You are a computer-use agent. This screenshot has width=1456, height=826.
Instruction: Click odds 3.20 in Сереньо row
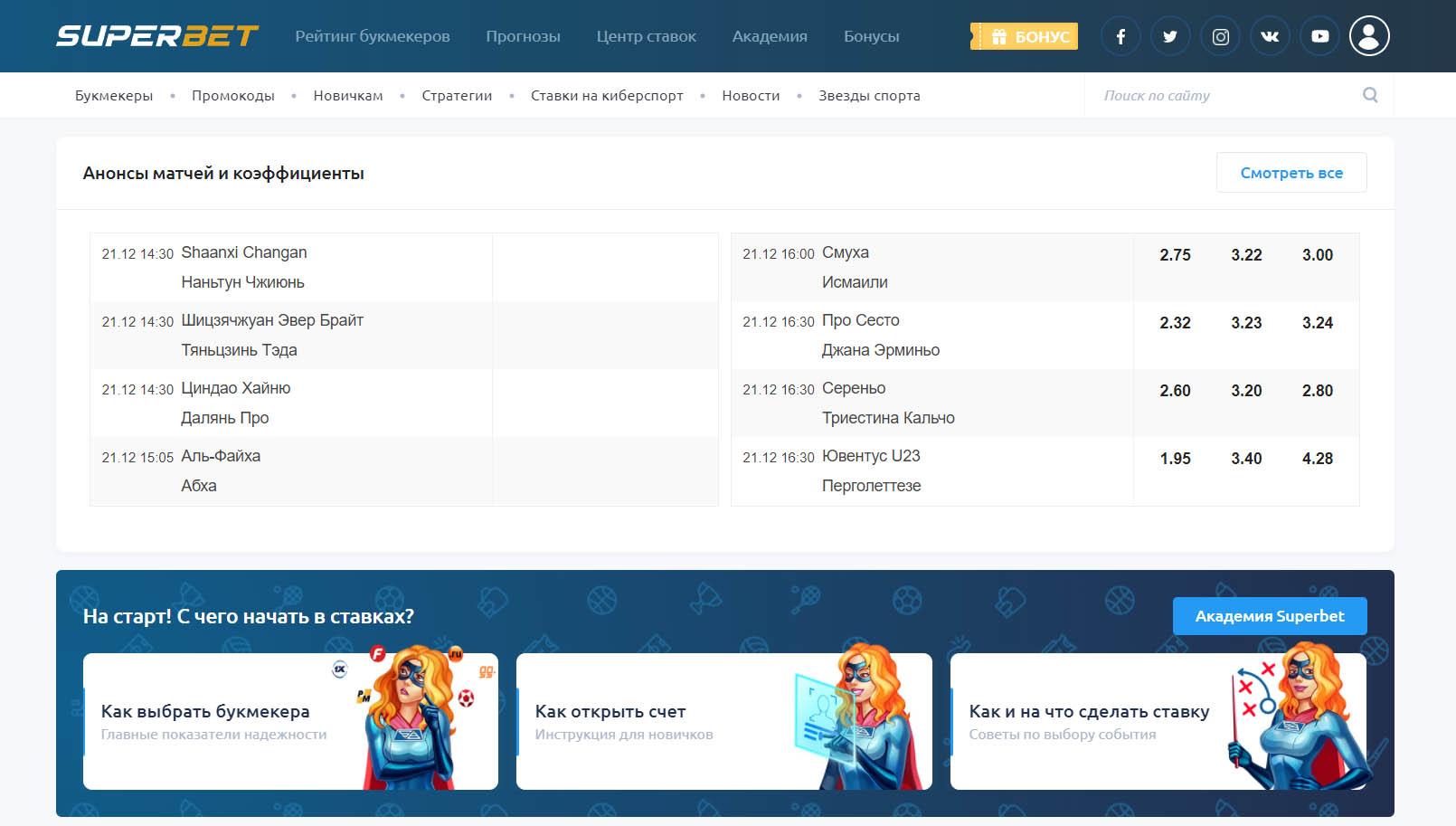point(1246,391)
